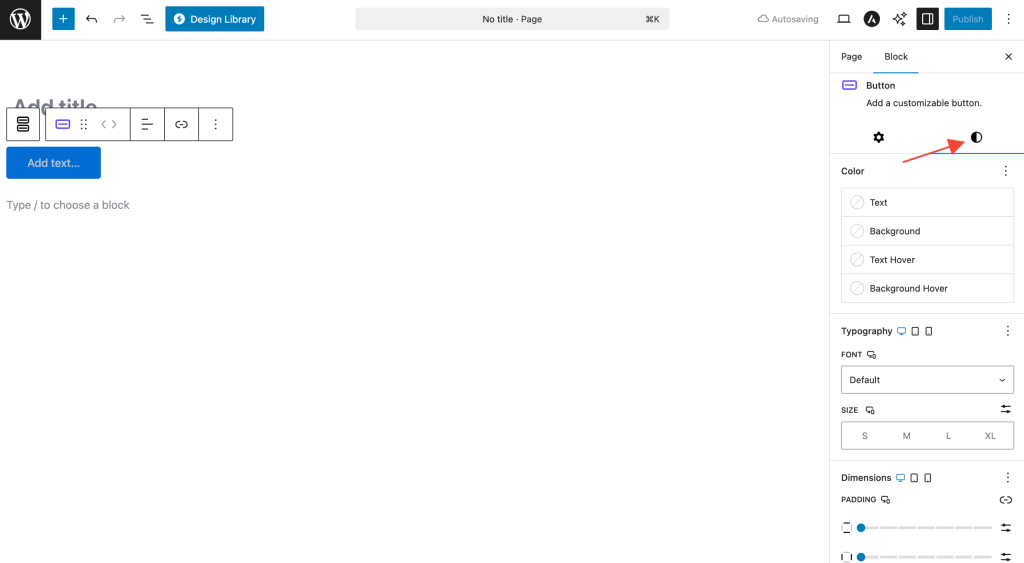Open the Document Overview list icon
Screen dimensions: 1024x563
[147, 19]
